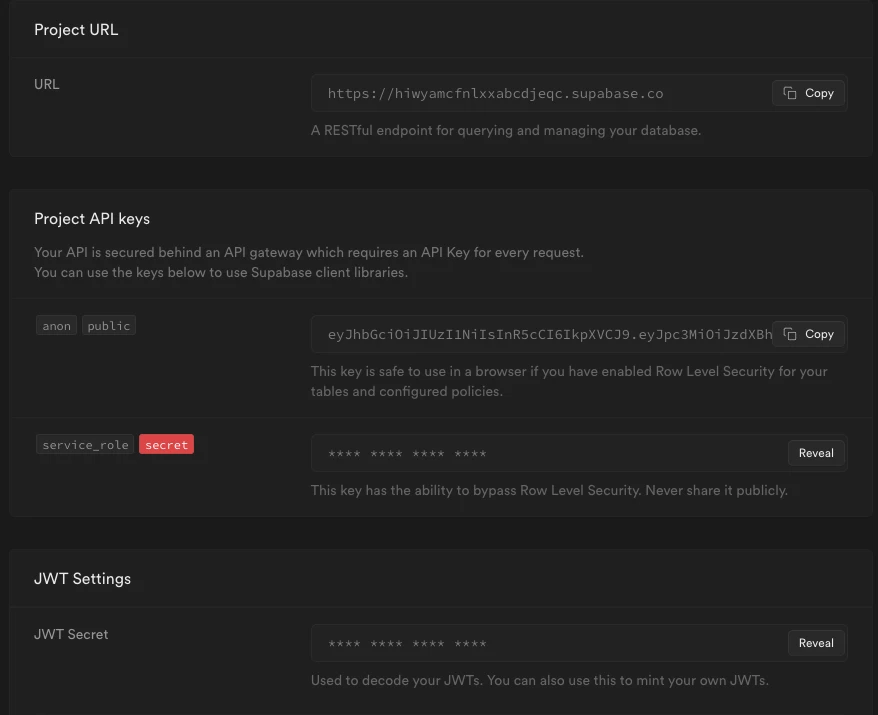878x715 pixels.
Task: Click the red secret badge
Action: tap(166, 444)
